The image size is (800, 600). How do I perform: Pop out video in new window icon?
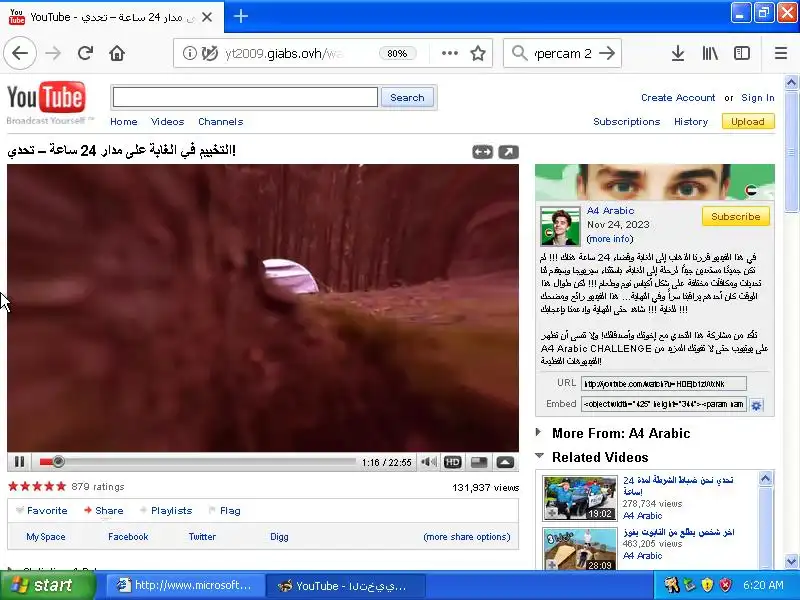point(508,152)
